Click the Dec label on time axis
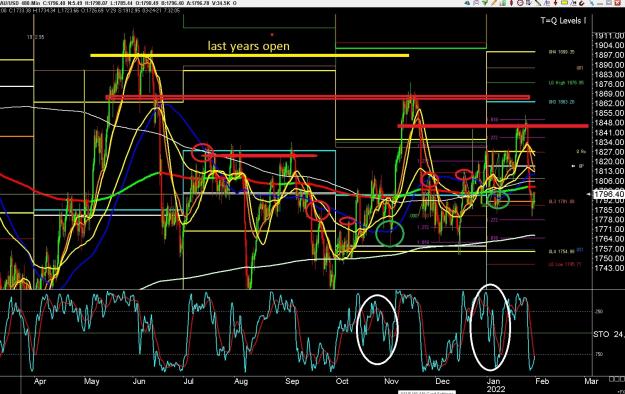The width and height of the screenshot is (625, 394). pos(442,381)
